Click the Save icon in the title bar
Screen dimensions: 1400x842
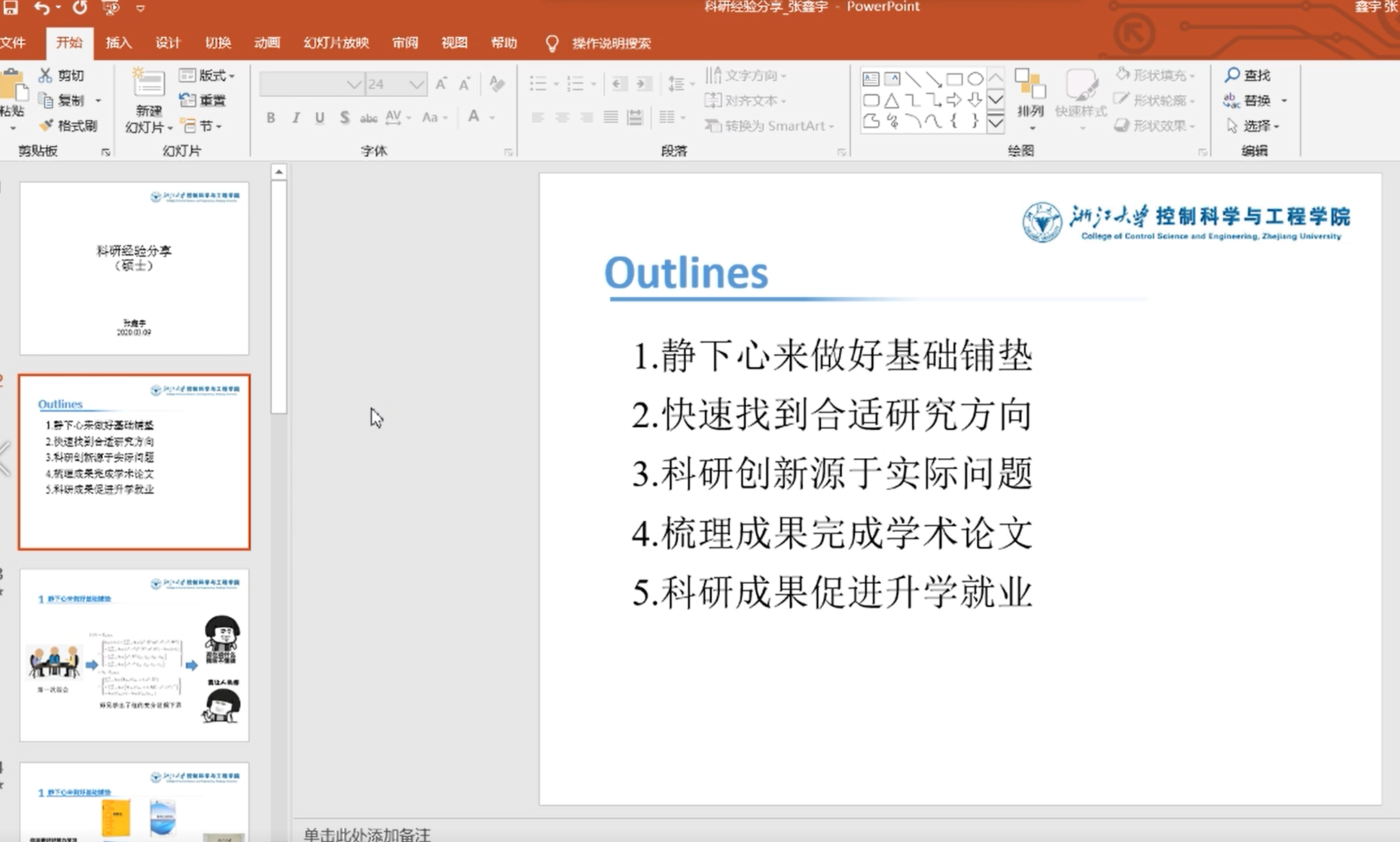click(10, 7)
